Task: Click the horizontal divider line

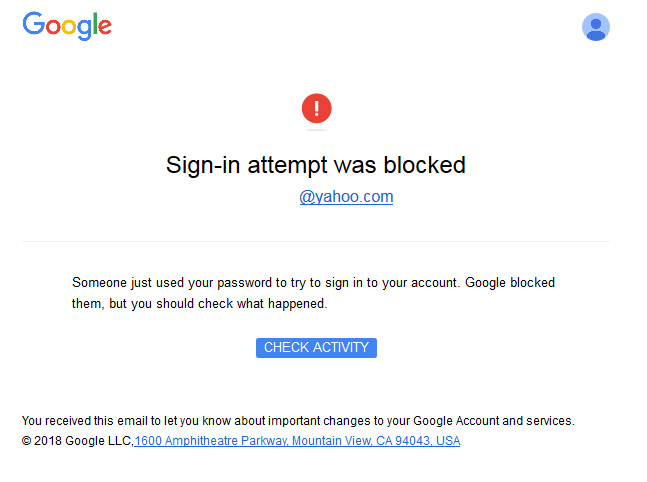Action: 316,241
